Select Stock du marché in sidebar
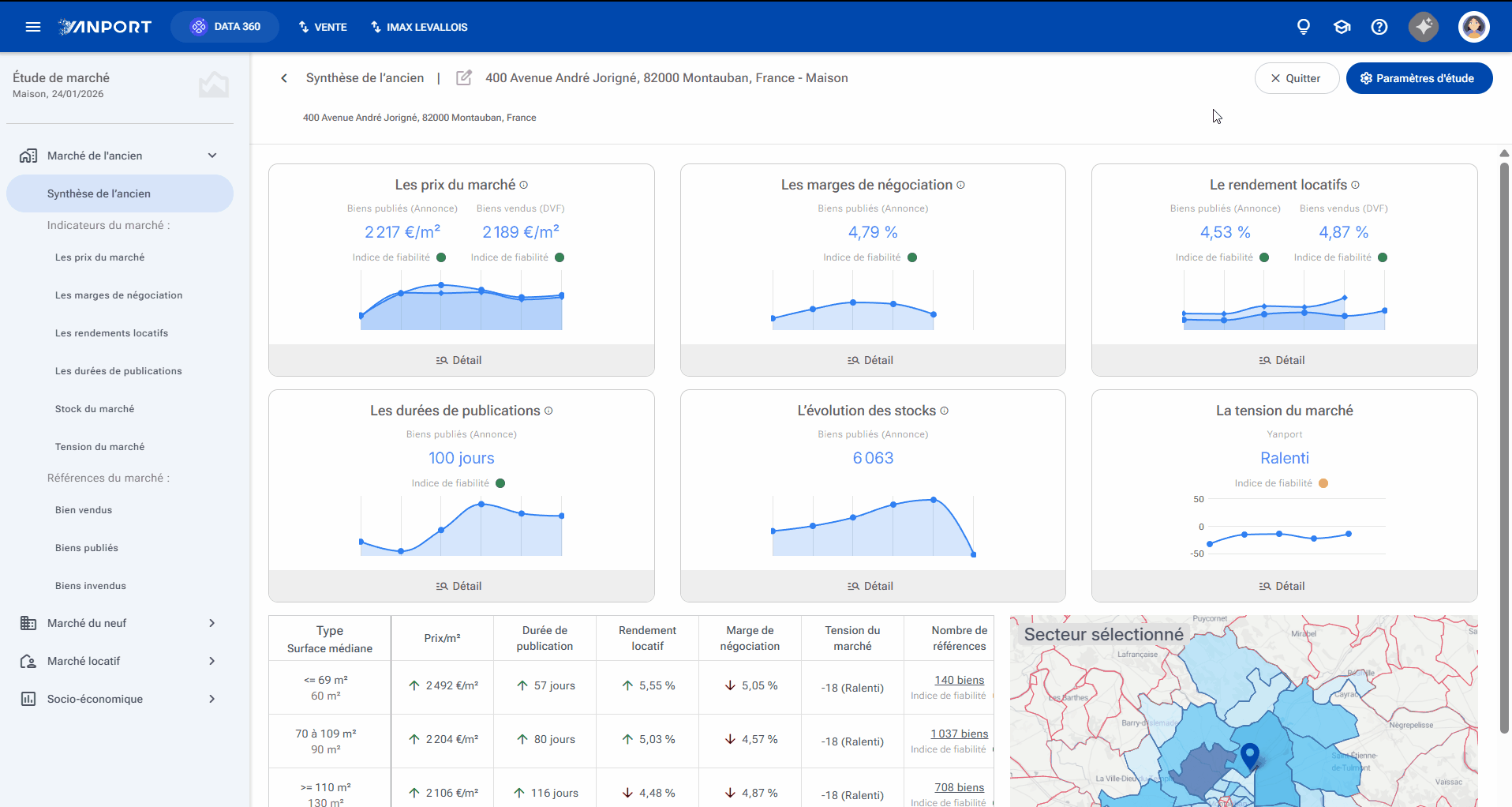This screenshot has width=1512, height=807. point(95,409)
